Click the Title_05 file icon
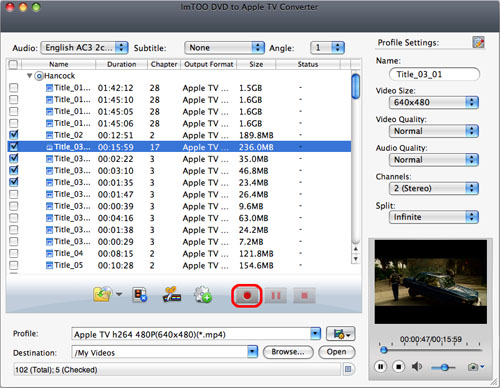Image resolution: width=500 pixels, height=388 pixels. pyautogui.click(x=49, y=265)
